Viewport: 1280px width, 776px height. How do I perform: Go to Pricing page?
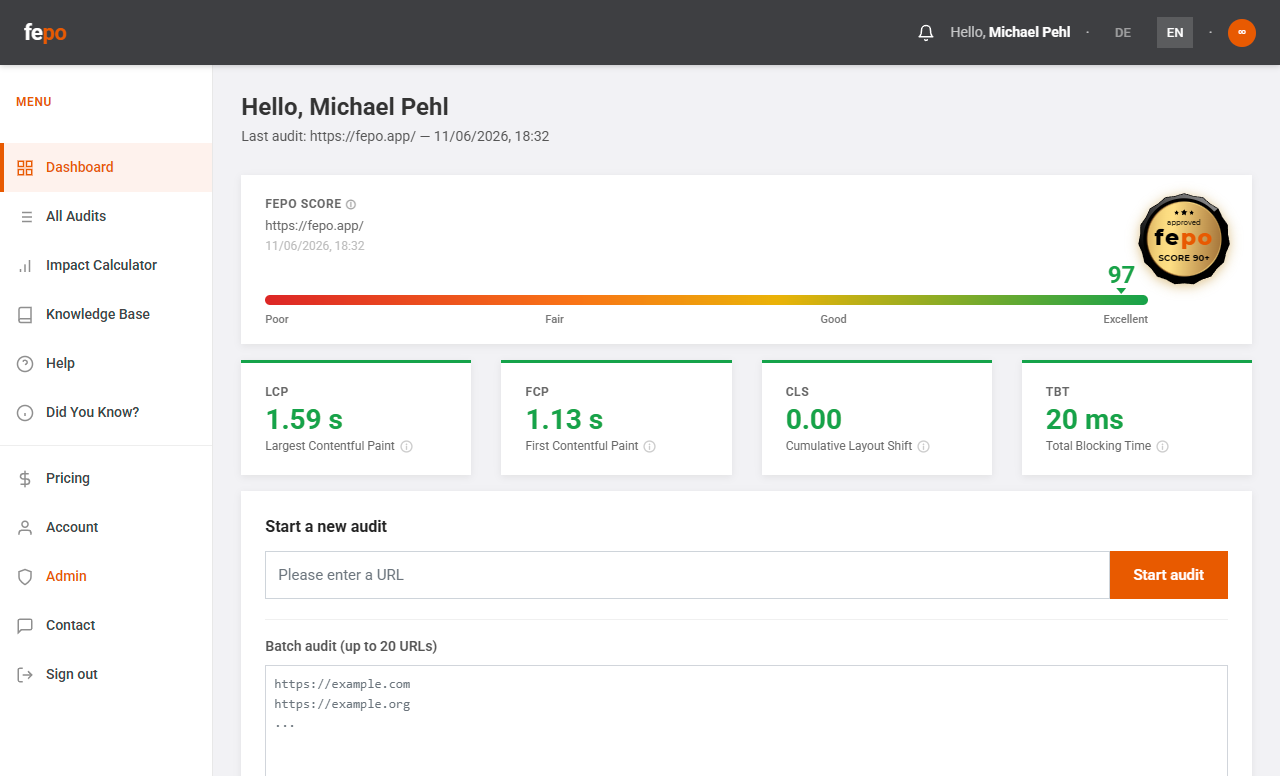pos(106,478)
